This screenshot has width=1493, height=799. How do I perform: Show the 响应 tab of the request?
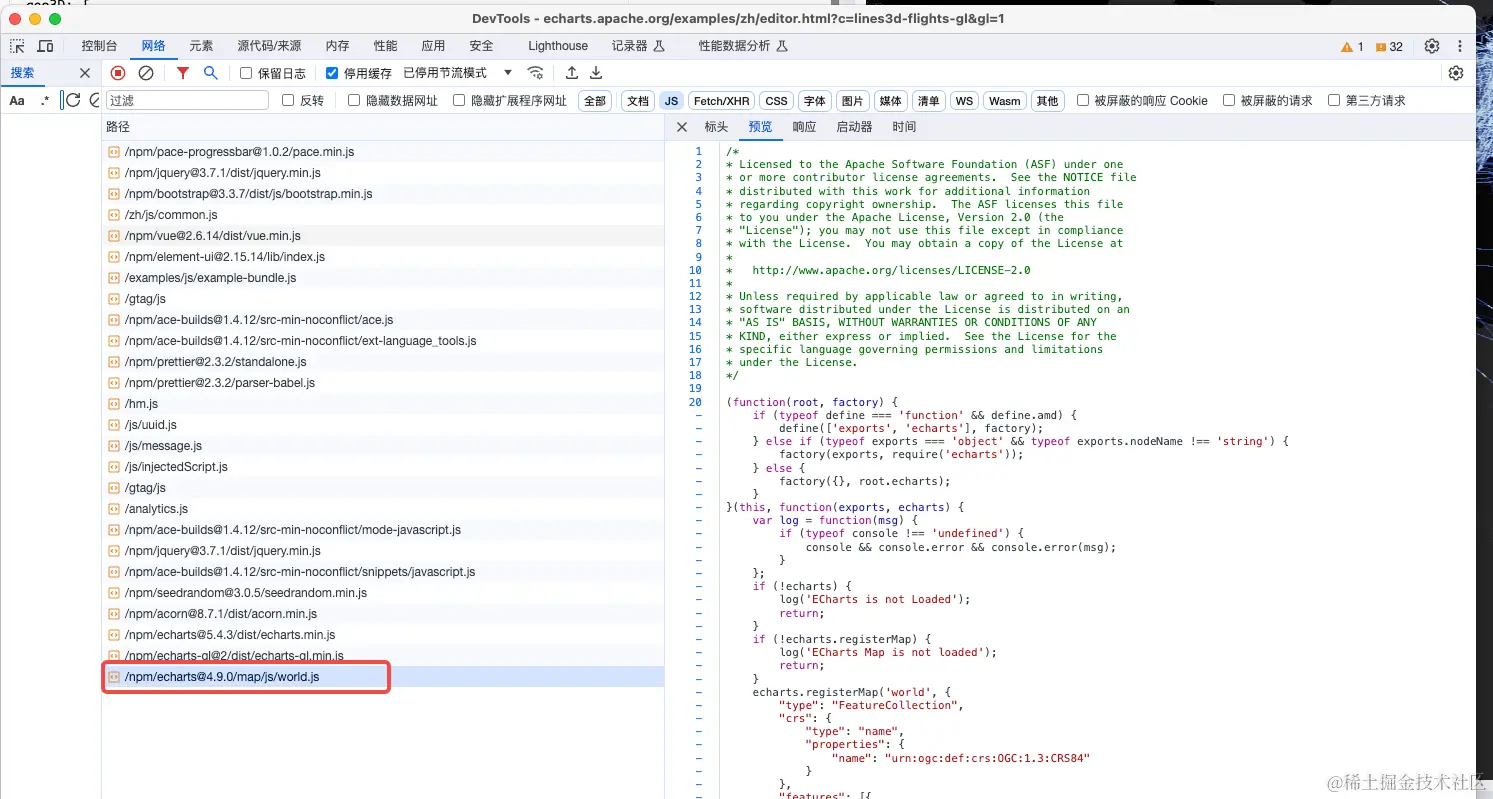pyautogui.click(x=804, y=127)
